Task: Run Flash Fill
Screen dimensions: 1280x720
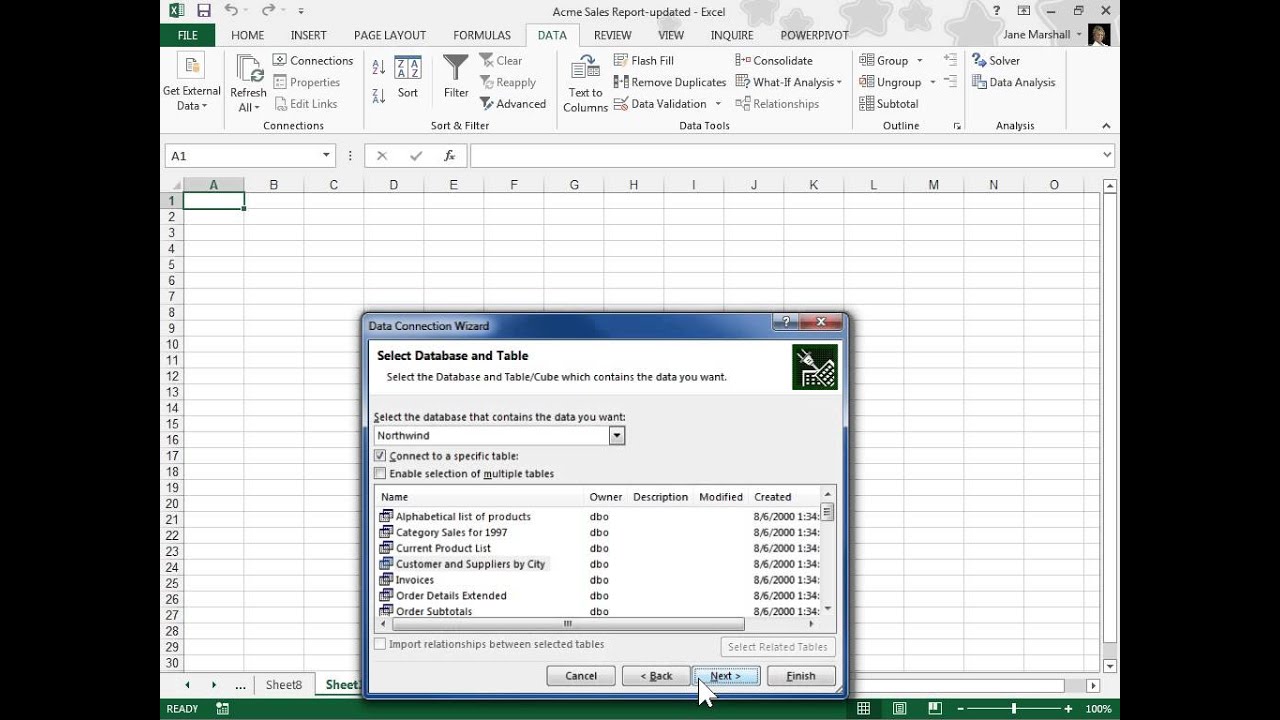Action: (644, 61)
